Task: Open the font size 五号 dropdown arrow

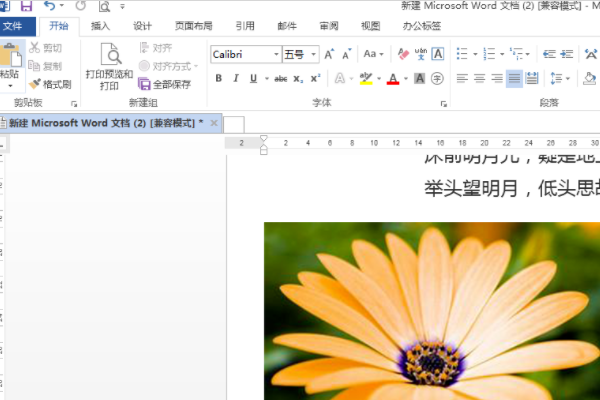Action: click(313, 54)
